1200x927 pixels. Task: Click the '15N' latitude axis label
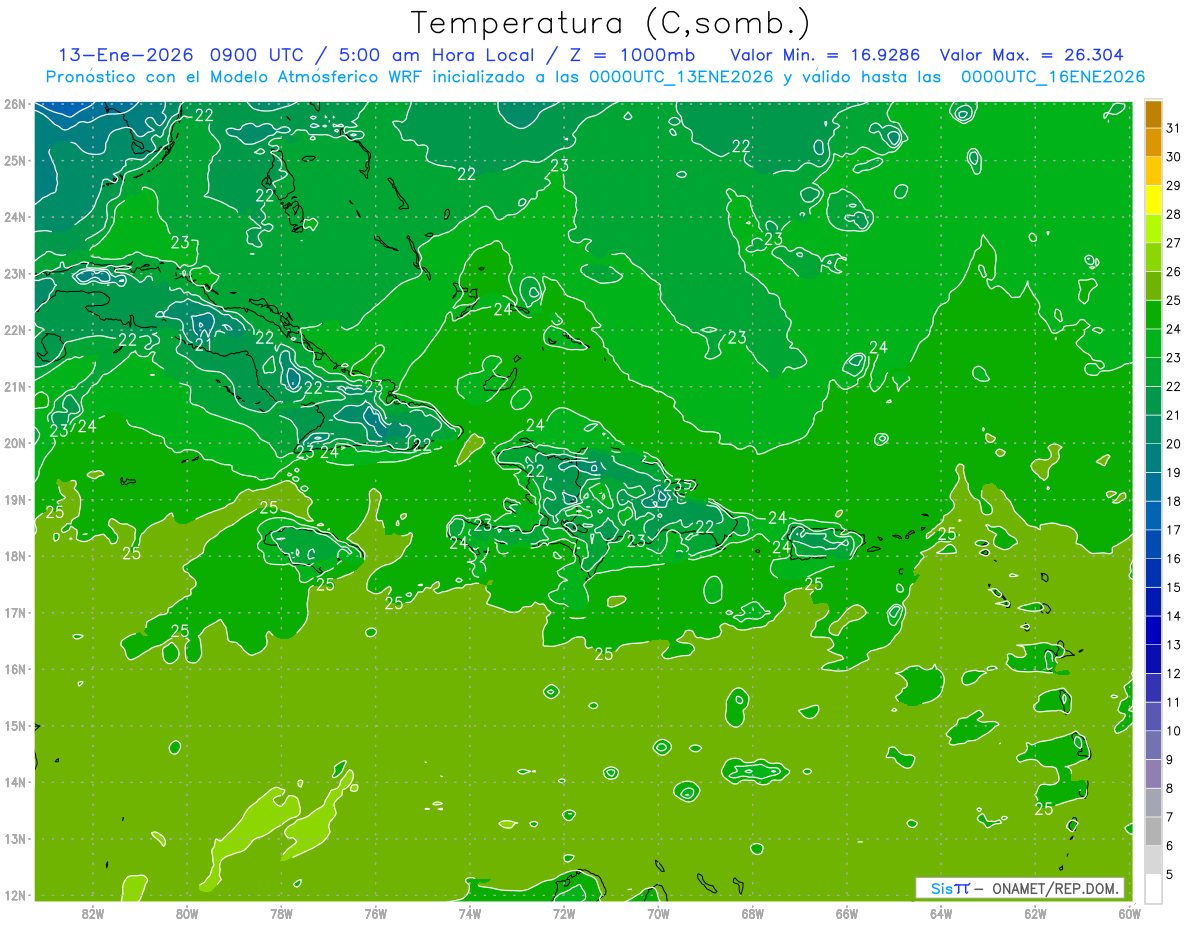14,726
